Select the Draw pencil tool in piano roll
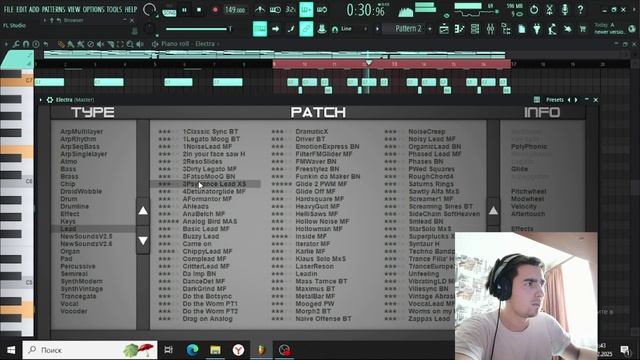This screenshot has height=360, width=640. pos(61,44)
